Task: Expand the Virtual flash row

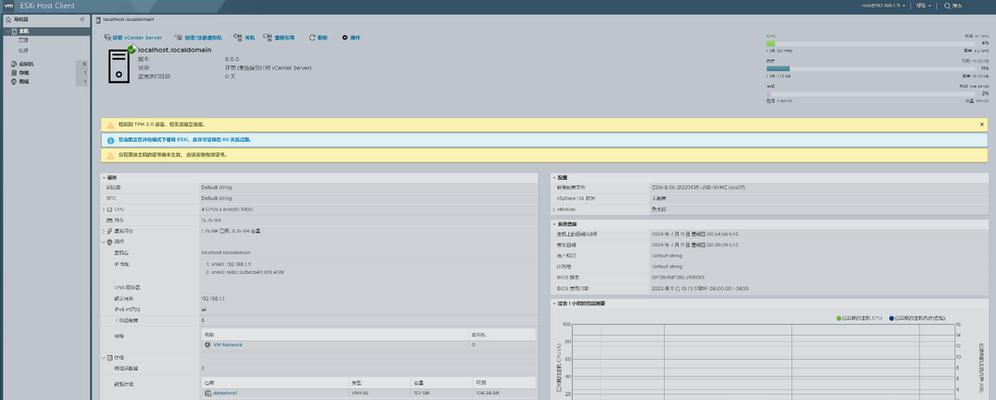Action: (104, 231)
